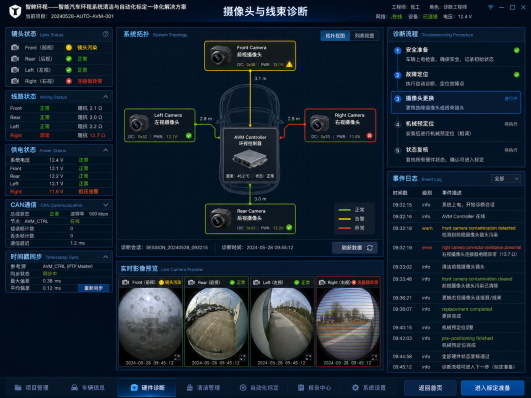Collapse the 供电状态 Power Status panel

point(106,150)
